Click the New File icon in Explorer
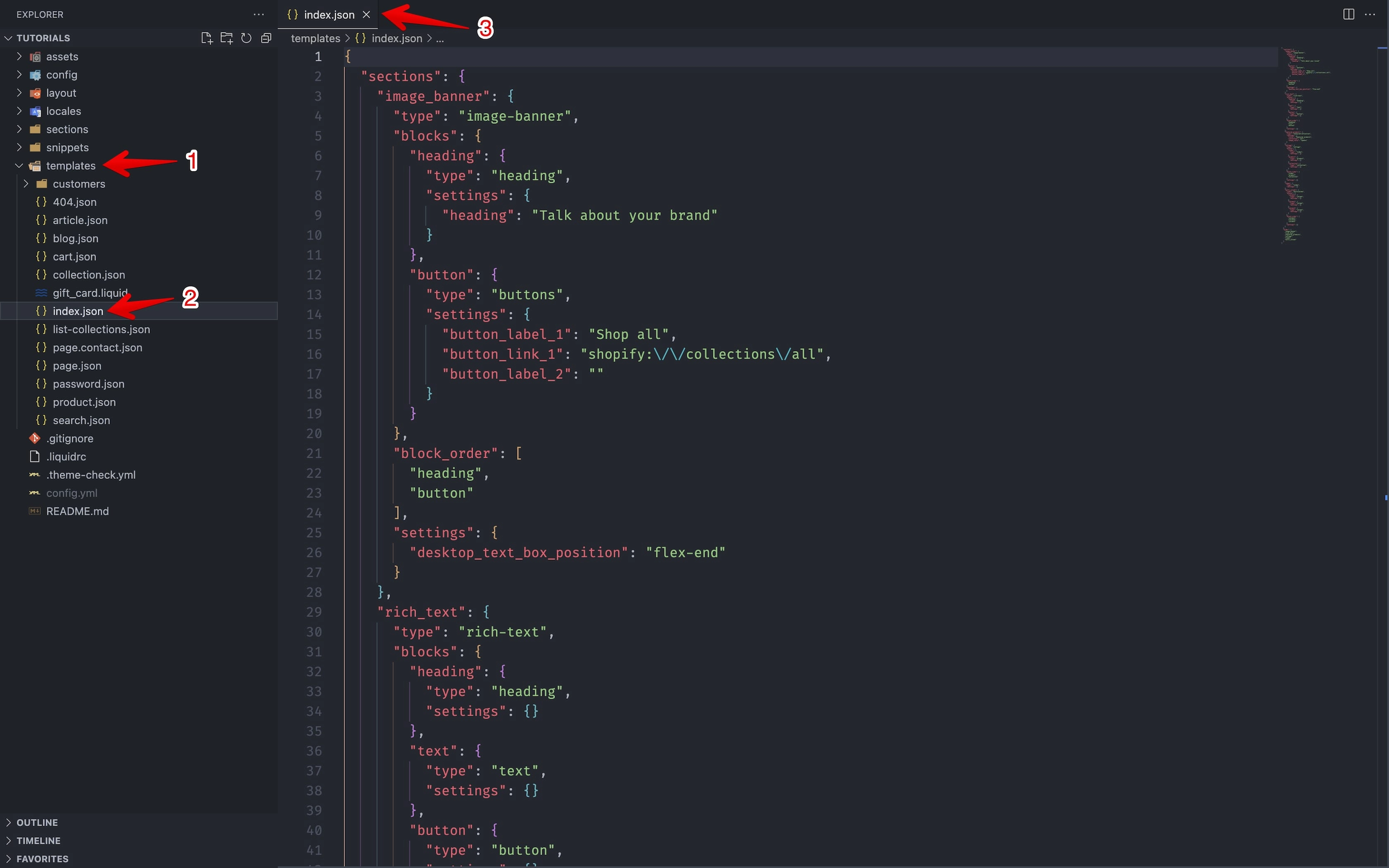 (x=206, y=38)
